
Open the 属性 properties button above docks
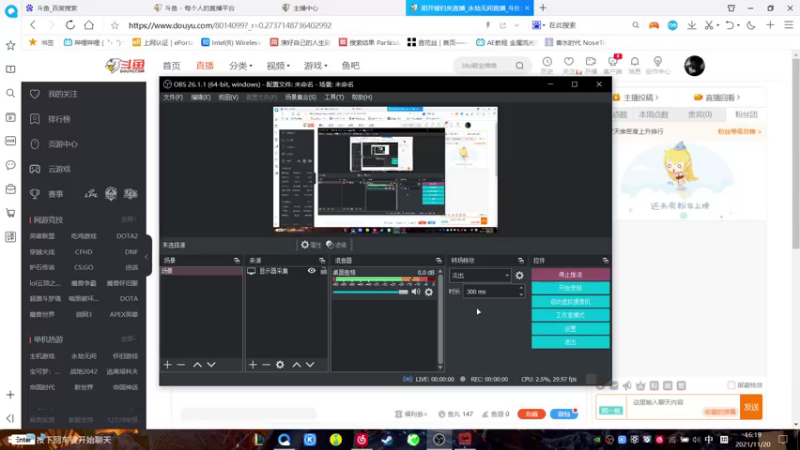(311, 245)
